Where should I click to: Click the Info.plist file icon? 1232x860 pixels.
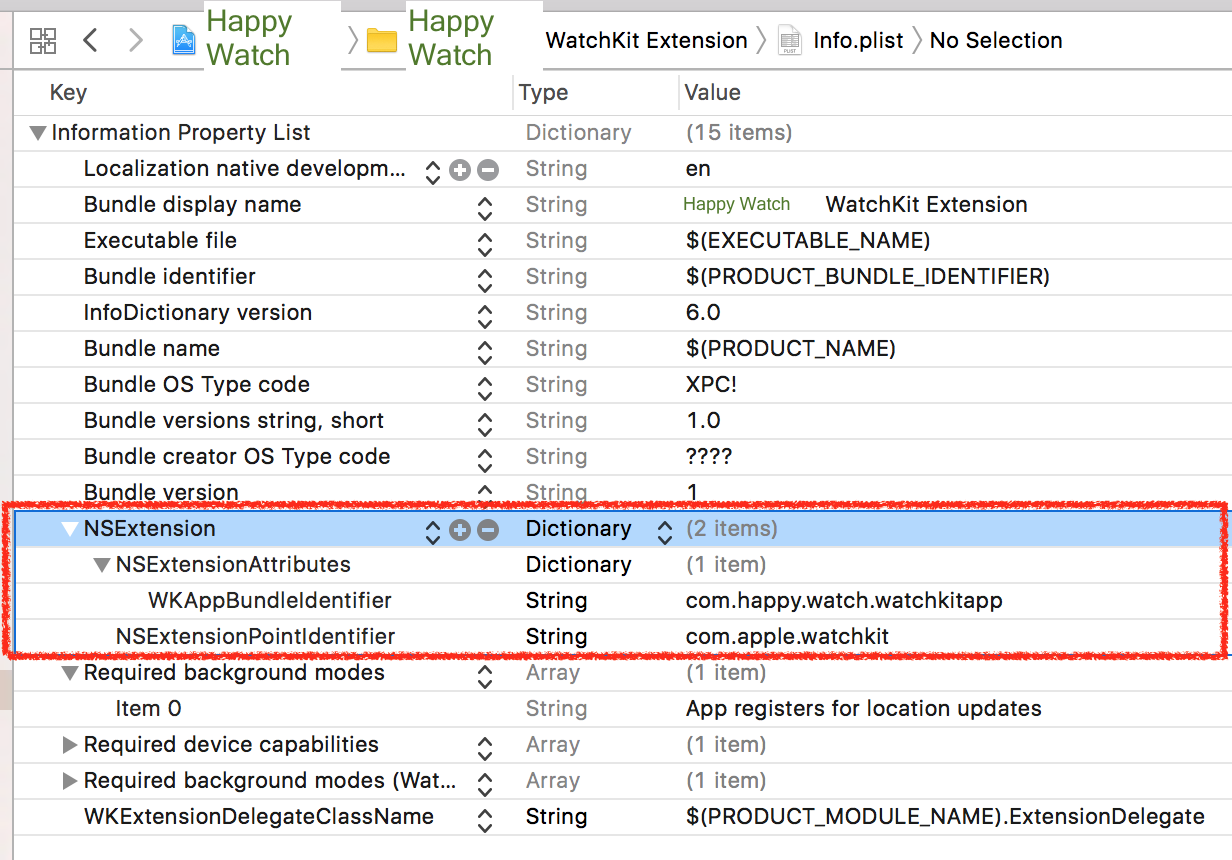[790, 40]
